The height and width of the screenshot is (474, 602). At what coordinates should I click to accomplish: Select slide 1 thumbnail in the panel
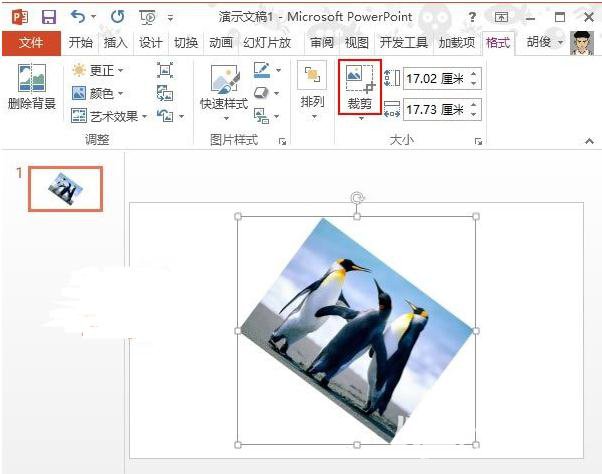tap(65, 188)
